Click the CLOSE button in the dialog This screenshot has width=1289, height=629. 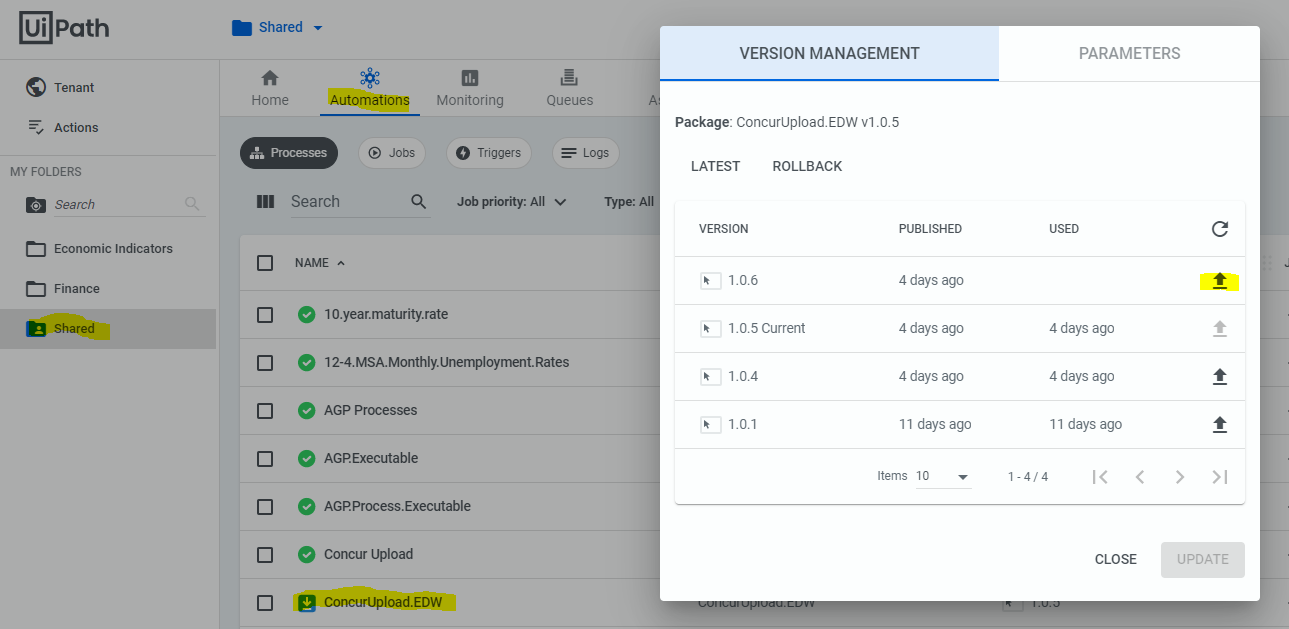[x=1116, y=560]
